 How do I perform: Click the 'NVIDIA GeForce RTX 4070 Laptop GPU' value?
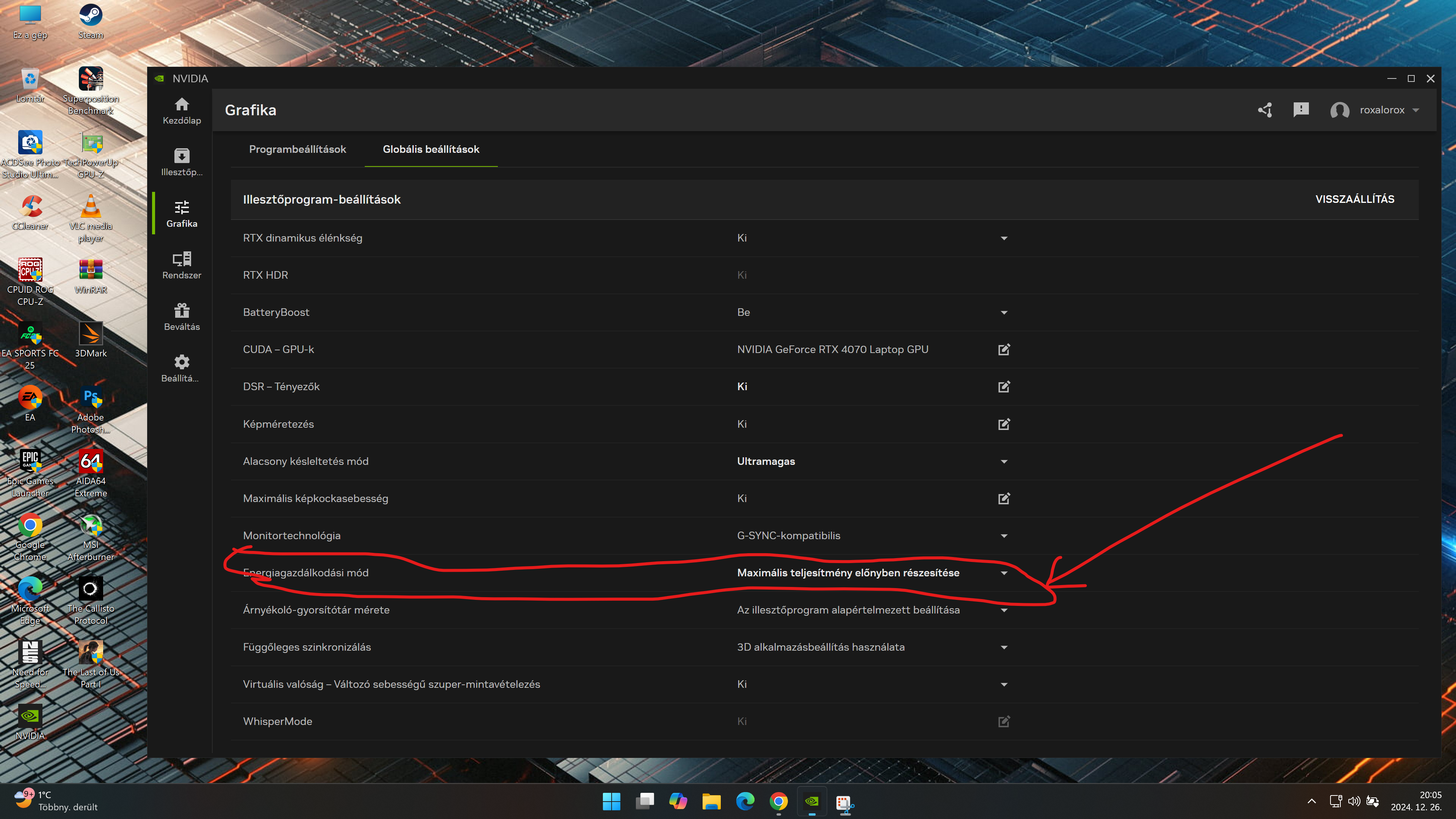pyautogui.click(x=832, y=349)
